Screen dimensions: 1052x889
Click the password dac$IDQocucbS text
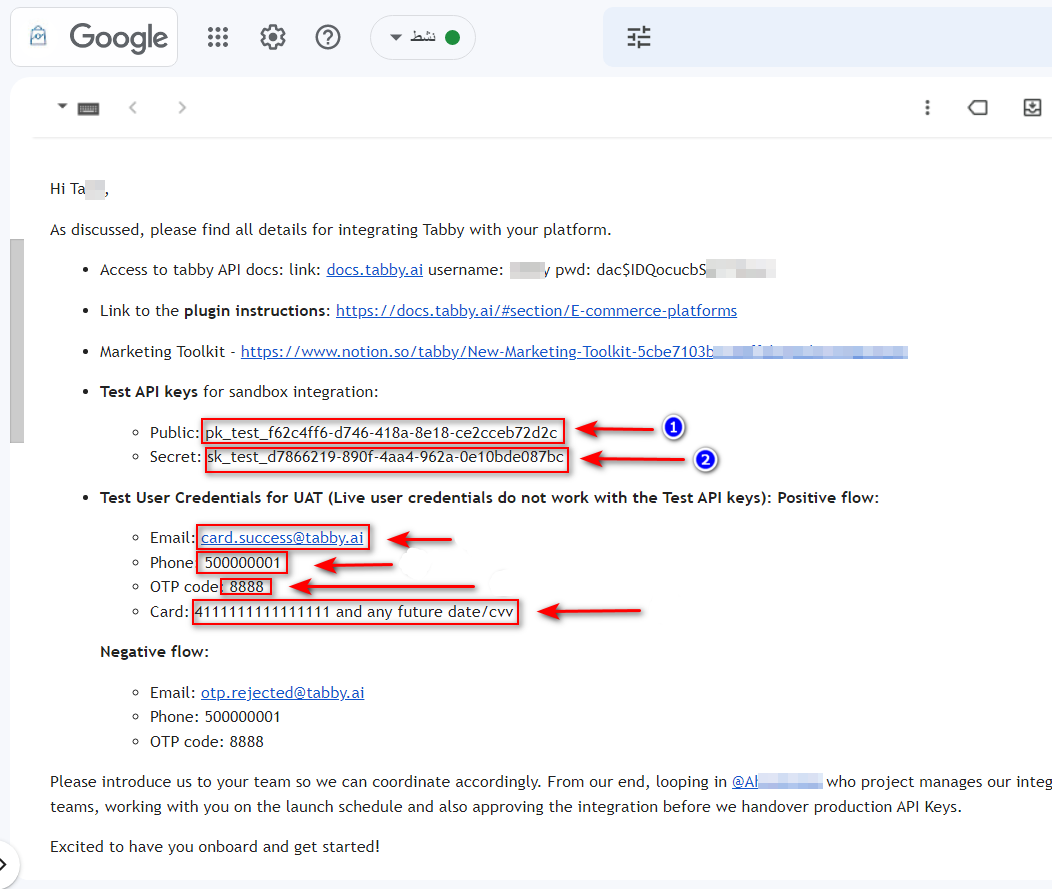651,270
